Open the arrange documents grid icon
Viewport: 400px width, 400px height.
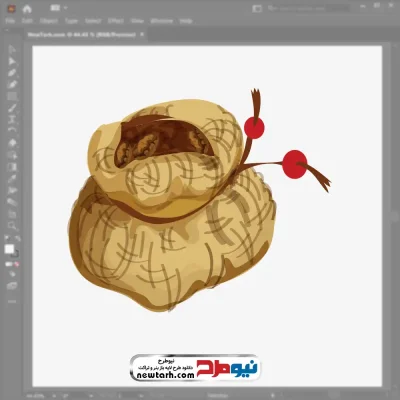[x=55, y=8]
